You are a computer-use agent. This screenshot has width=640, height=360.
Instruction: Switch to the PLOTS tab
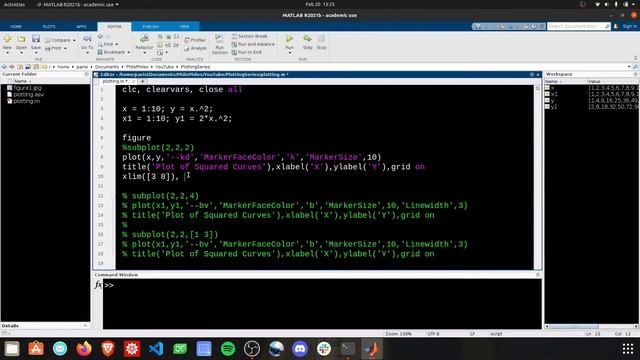pyautogui.click(x=49, y=27)
